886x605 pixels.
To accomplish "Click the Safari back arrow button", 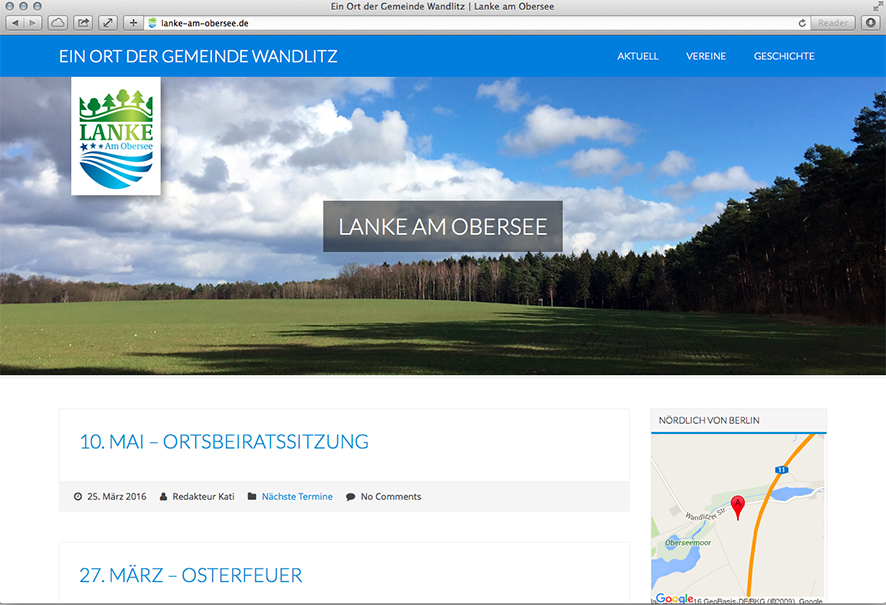I will tap(16, 22).
